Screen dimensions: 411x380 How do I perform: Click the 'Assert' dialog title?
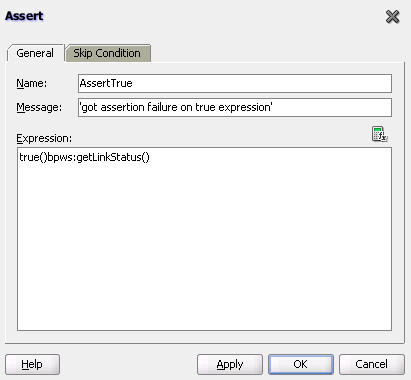[24, 16]
